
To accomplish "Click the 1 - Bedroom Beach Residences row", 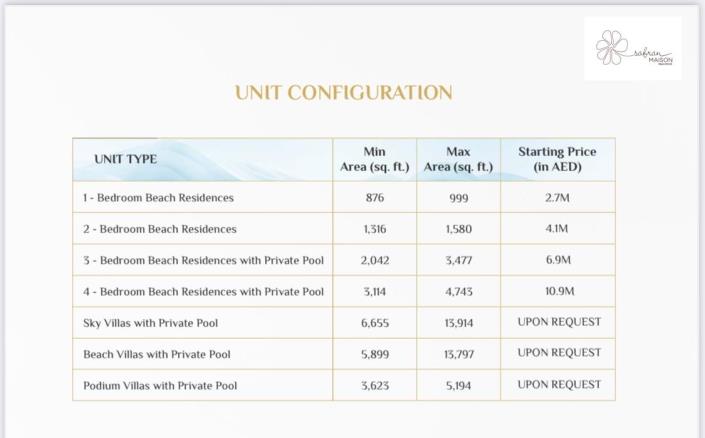I will (158, 198).
